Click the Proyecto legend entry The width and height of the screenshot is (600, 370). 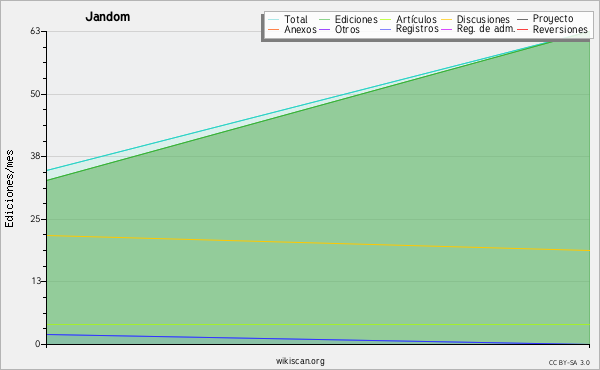click(x=545, y=19)
